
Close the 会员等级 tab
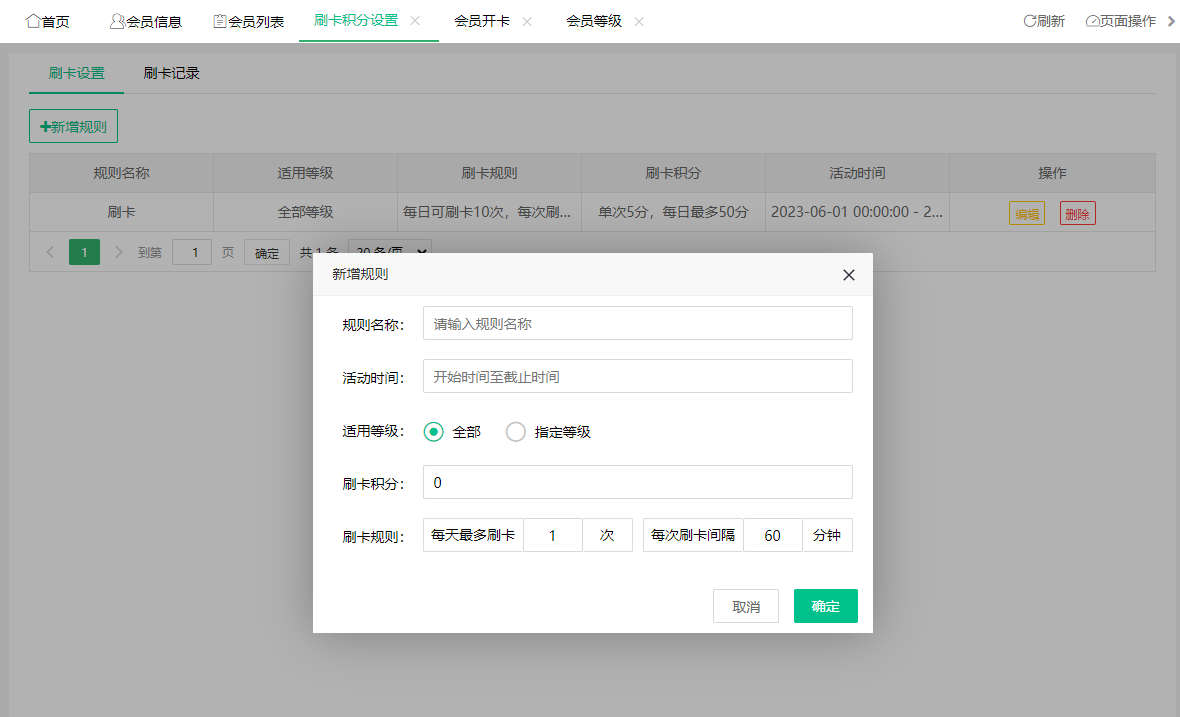[x=639, y=21]
